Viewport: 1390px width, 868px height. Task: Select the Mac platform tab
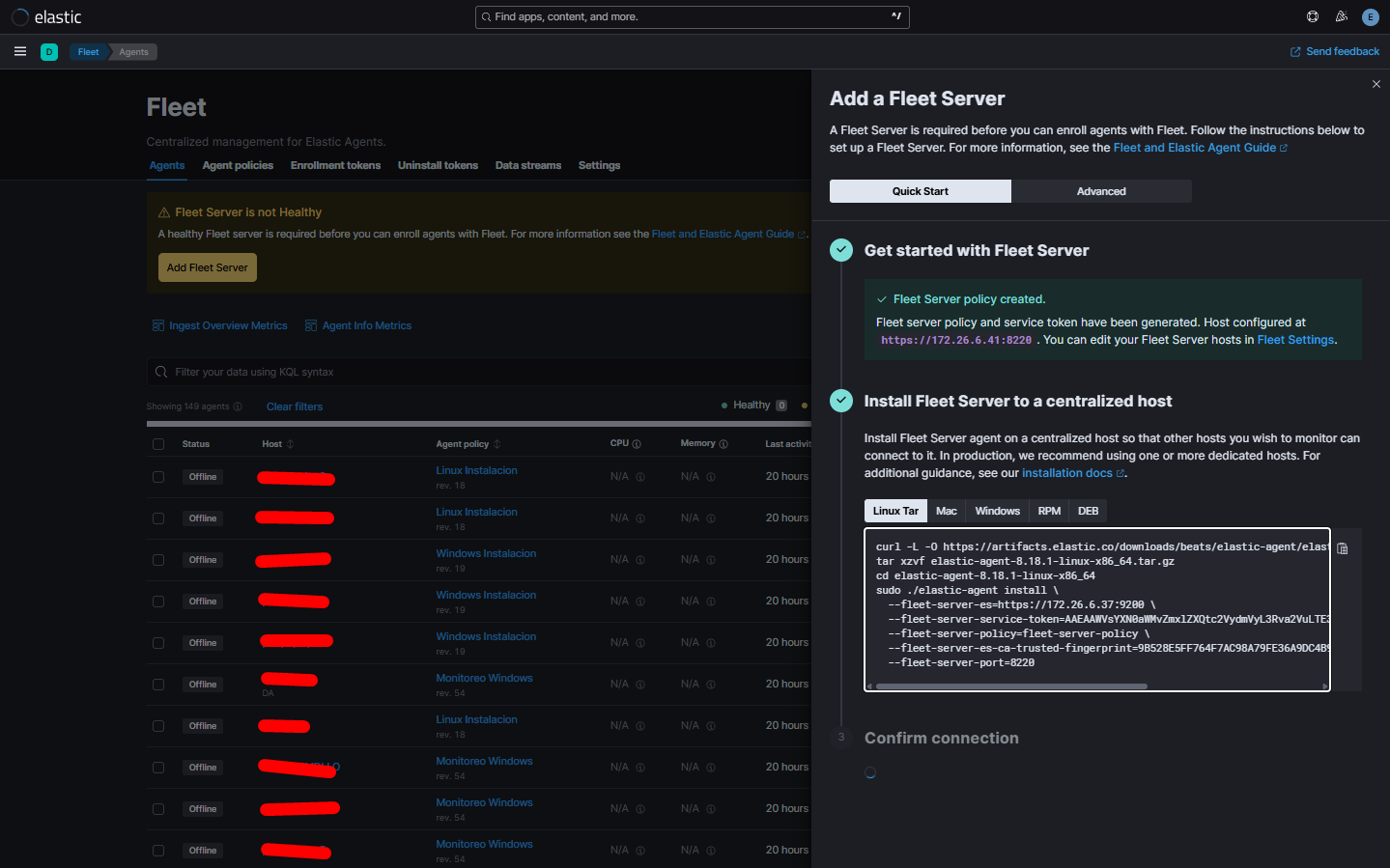pos(947,511)
